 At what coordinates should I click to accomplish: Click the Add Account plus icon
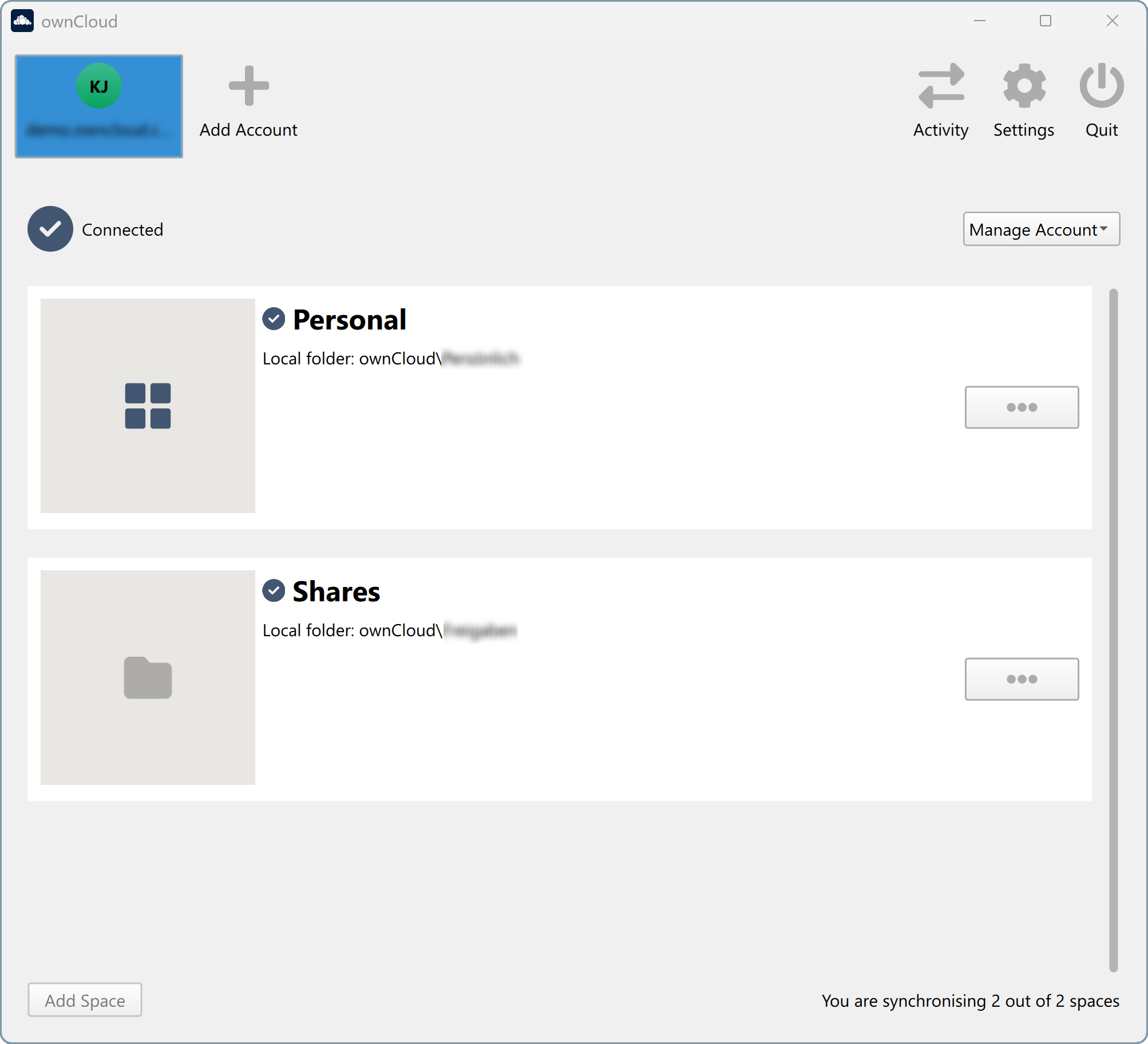tap(249, 86)
